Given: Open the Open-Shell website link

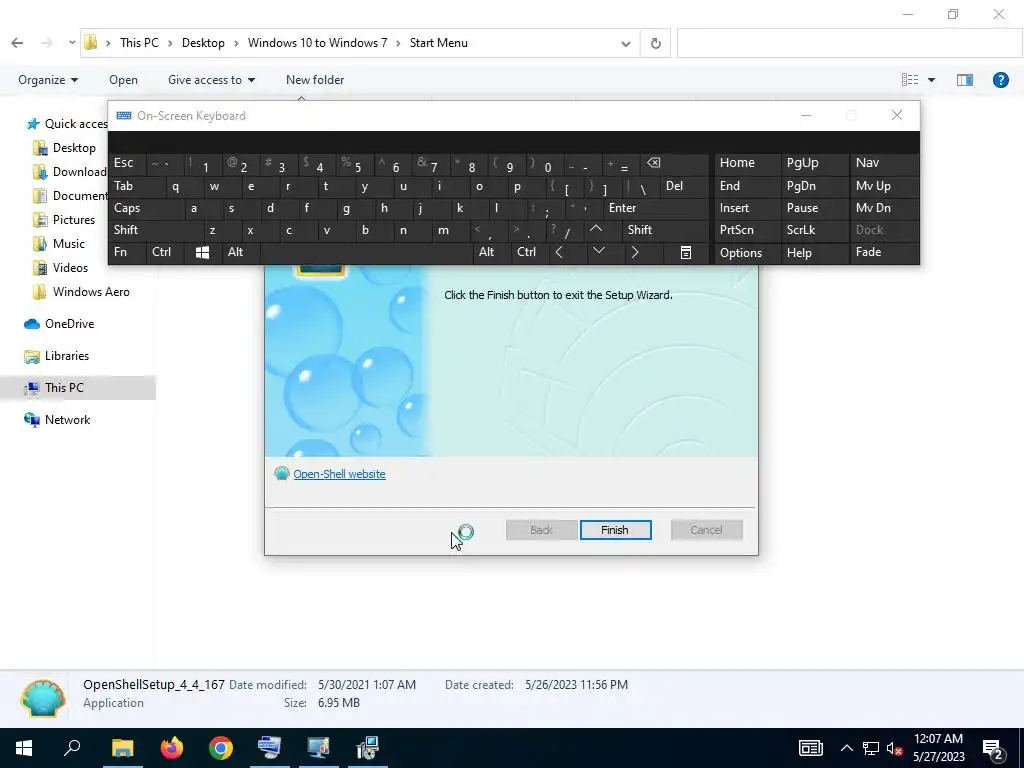Looking at the screenshot, I should tap(339, 474).
